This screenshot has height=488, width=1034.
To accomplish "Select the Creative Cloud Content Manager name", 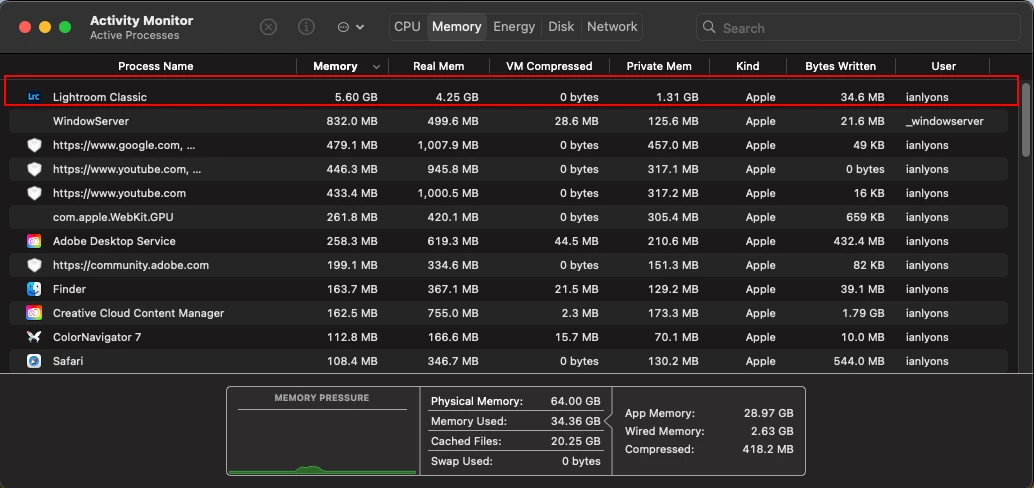I will 138,313.
